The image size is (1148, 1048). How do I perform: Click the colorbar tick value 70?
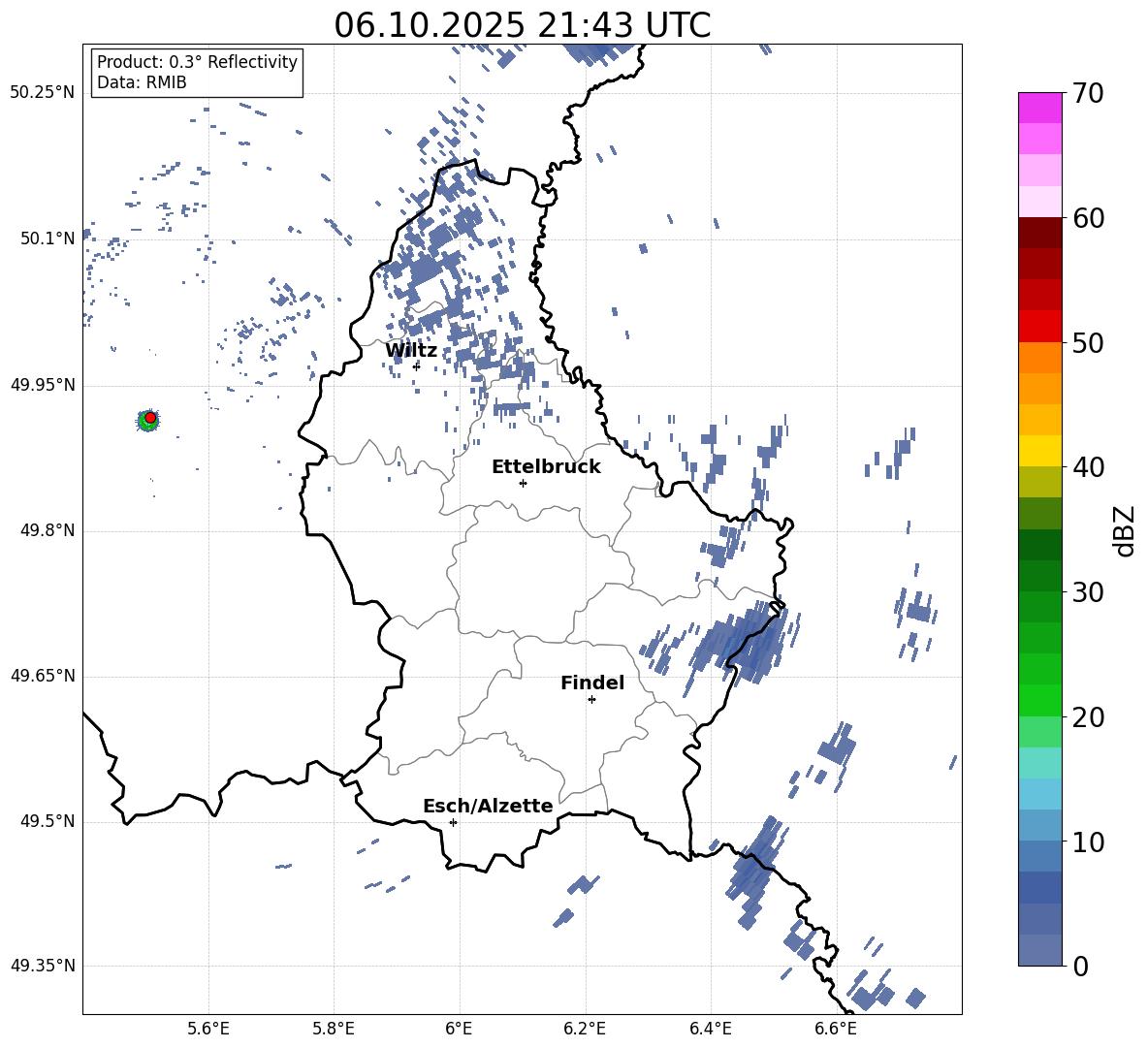click(1088, 93)
